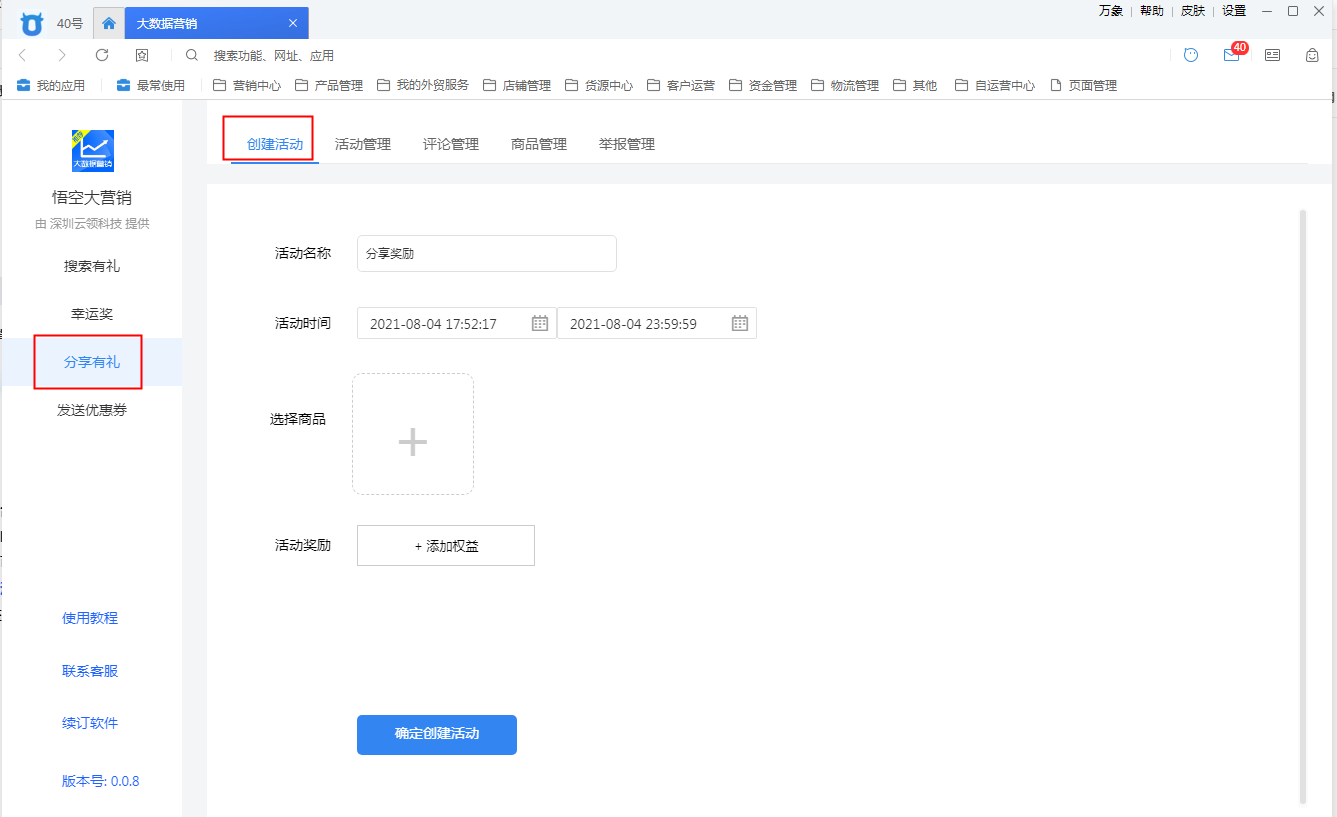This screenshot has height=817, width=1337.
Task: Open the 皮肤 menu at top
Action: 1192,10
